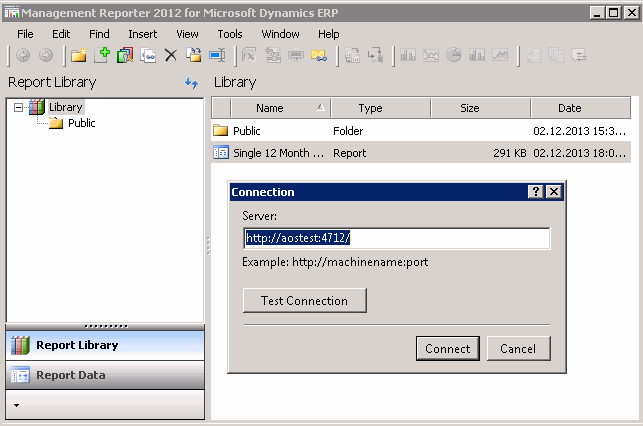
Task: Select the Single 12 Month report row
Action: tap(421, 153)
